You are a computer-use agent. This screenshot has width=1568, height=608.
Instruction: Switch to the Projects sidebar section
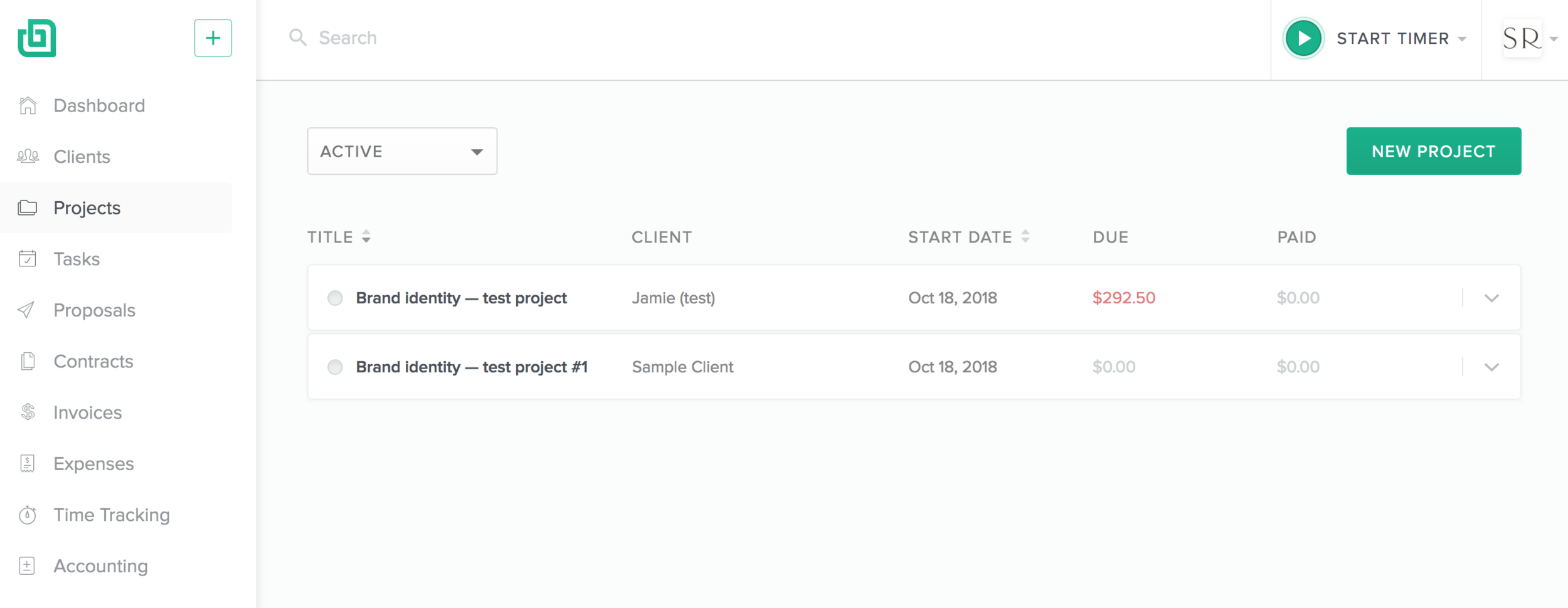87,207
